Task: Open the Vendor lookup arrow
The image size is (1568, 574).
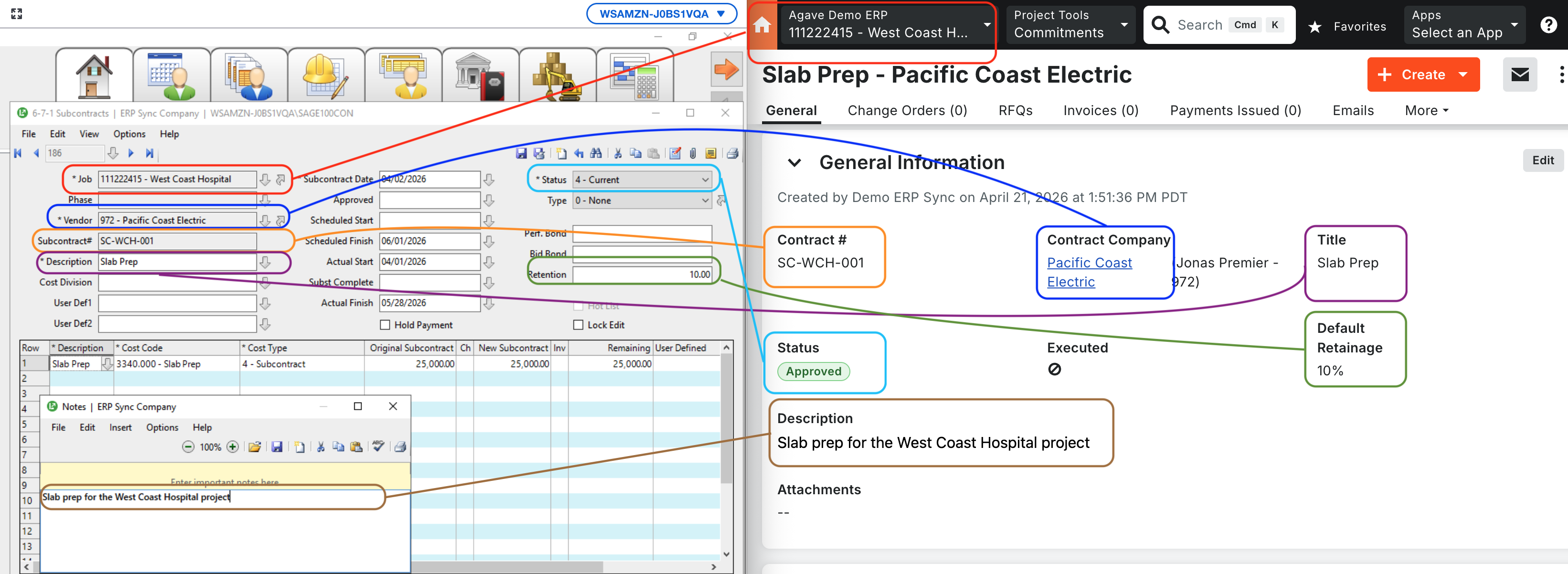Action: [265, 220]
